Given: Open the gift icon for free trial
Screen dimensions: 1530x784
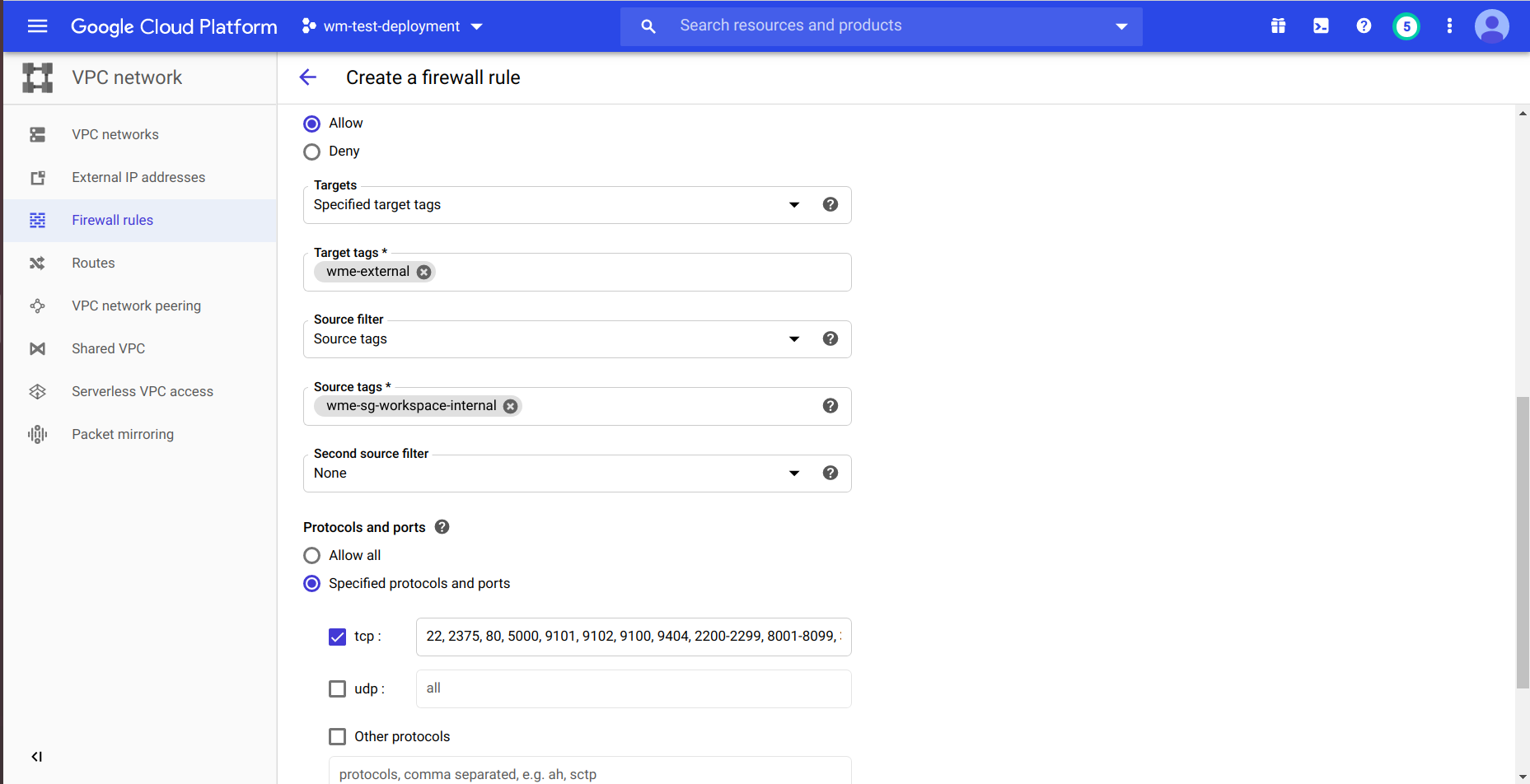Looking at the screenshot, I should (1278, 26).
